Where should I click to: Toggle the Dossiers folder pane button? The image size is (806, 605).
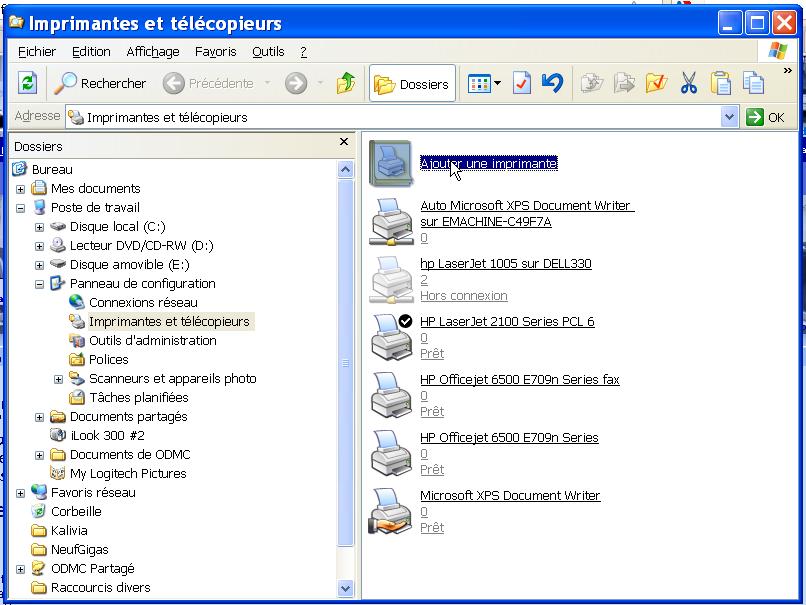click(x=412, y=84)
